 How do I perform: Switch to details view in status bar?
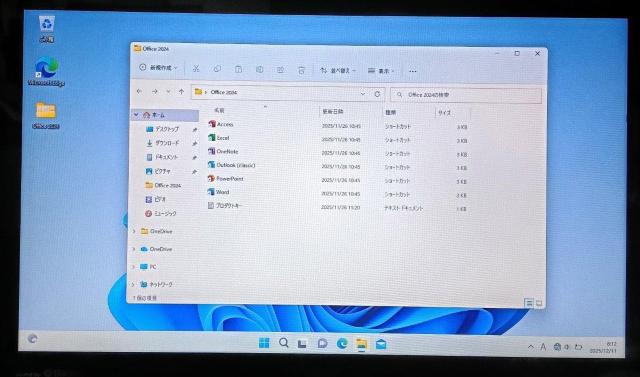pyautogui.click(x=529, y=303)
